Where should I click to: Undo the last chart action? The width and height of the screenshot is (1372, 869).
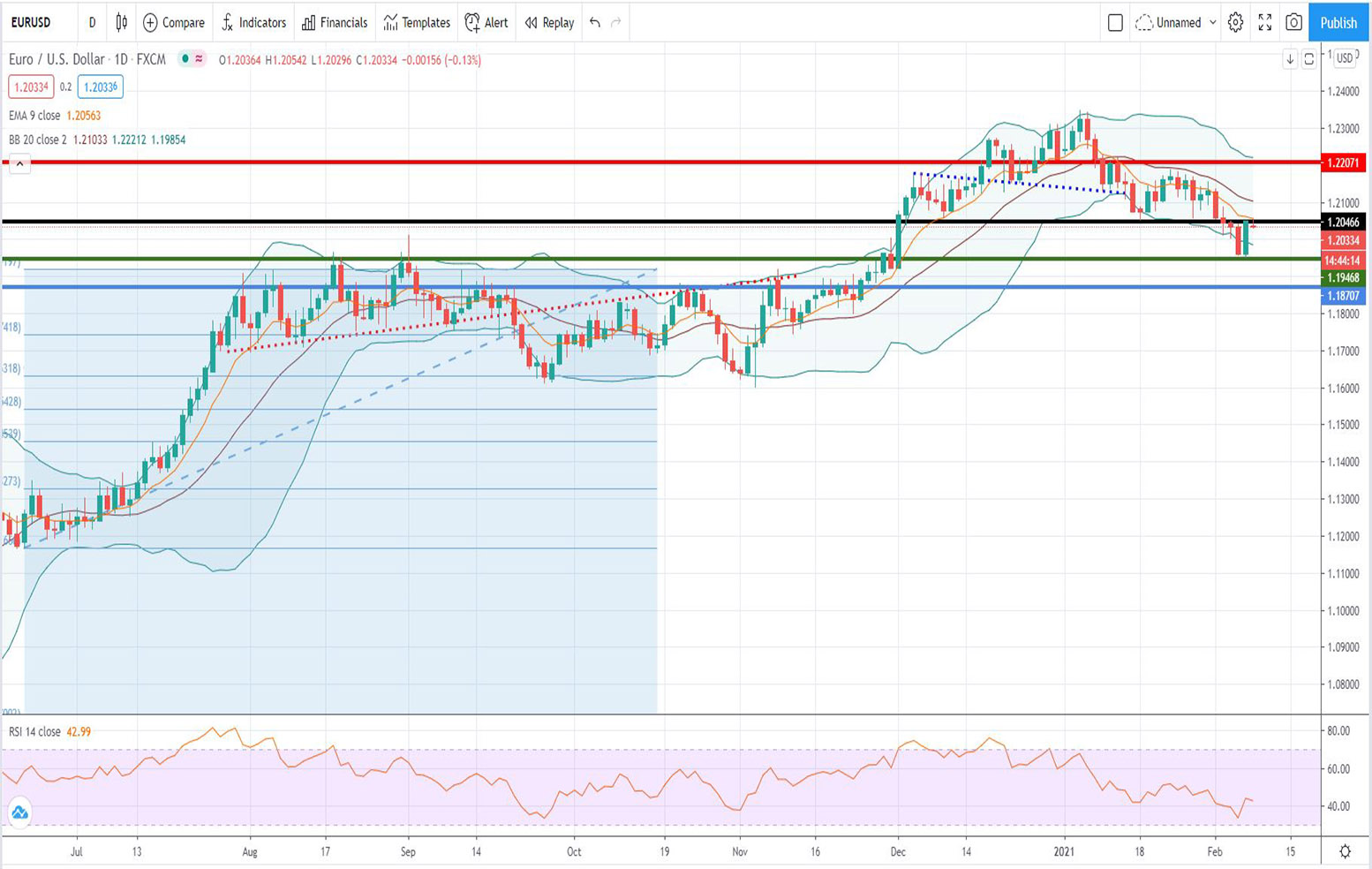pyautogui.click(x=595, y=22)
